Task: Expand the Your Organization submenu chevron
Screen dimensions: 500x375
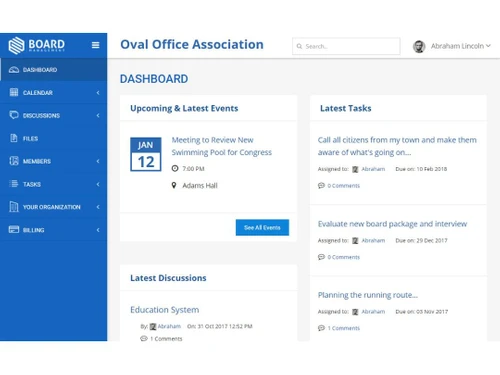Action: point(98,207)
